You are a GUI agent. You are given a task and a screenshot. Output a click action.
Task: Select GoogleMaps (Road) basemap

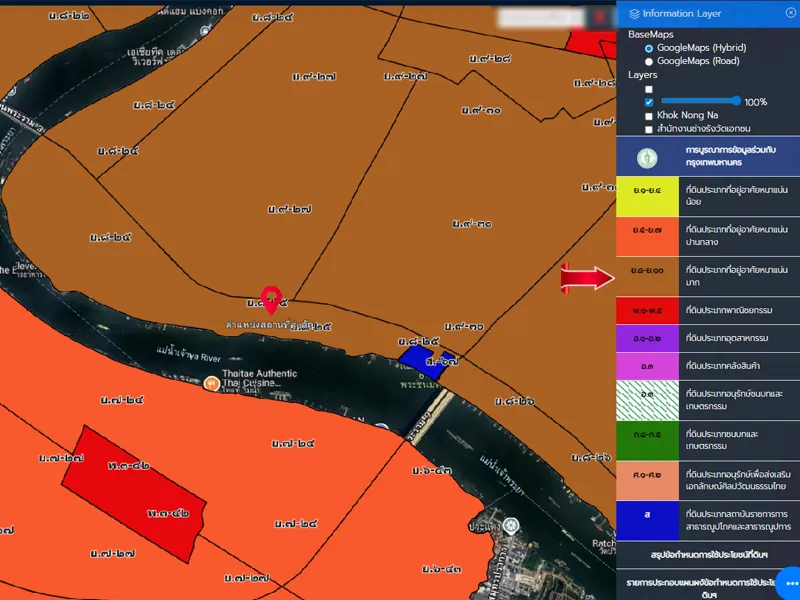click(649, 61)
